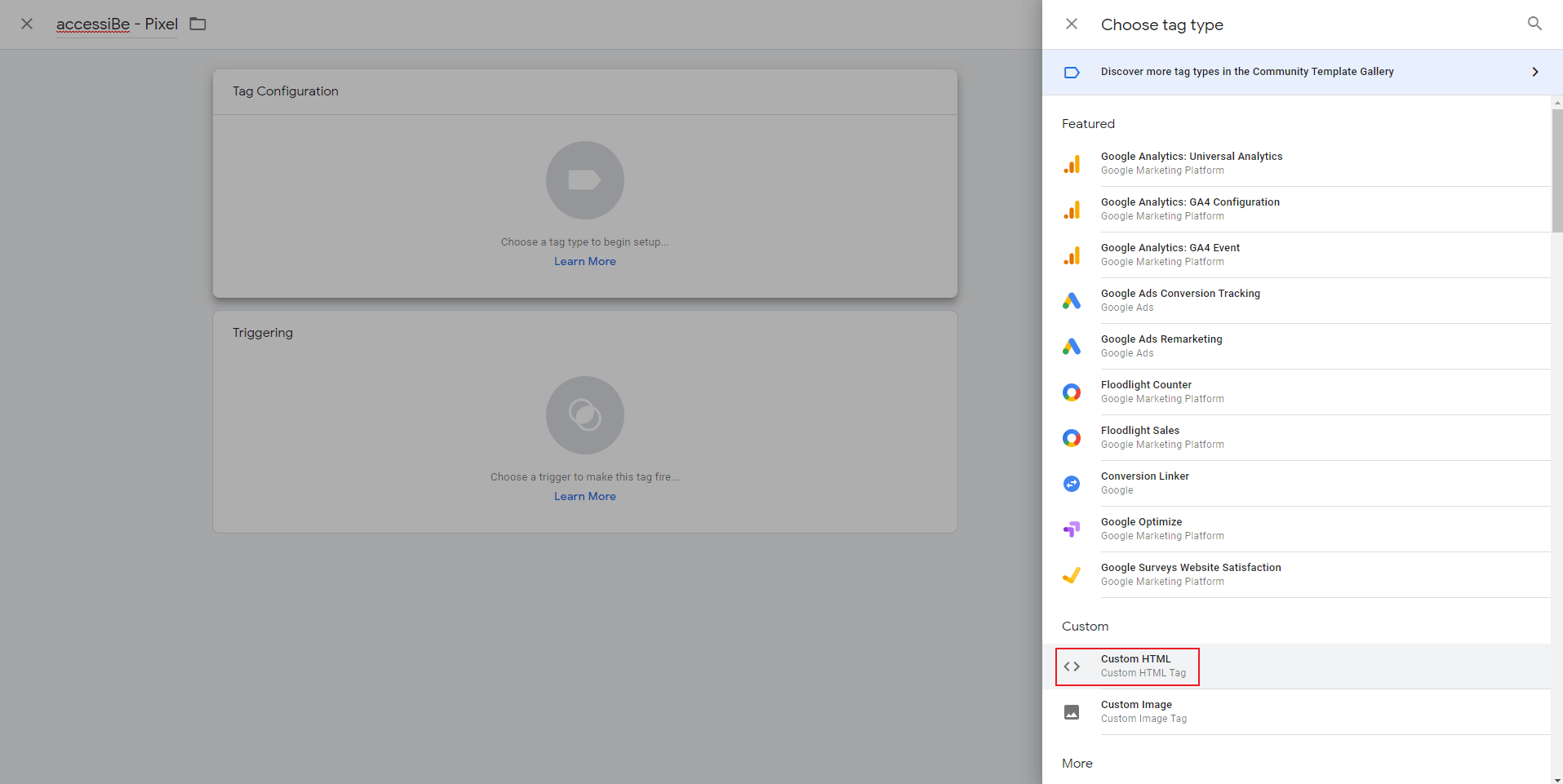Select the Google Analytics: GA4 Configuration icon
This screenshot has height=784, width=1563.
pos(1072,209)
